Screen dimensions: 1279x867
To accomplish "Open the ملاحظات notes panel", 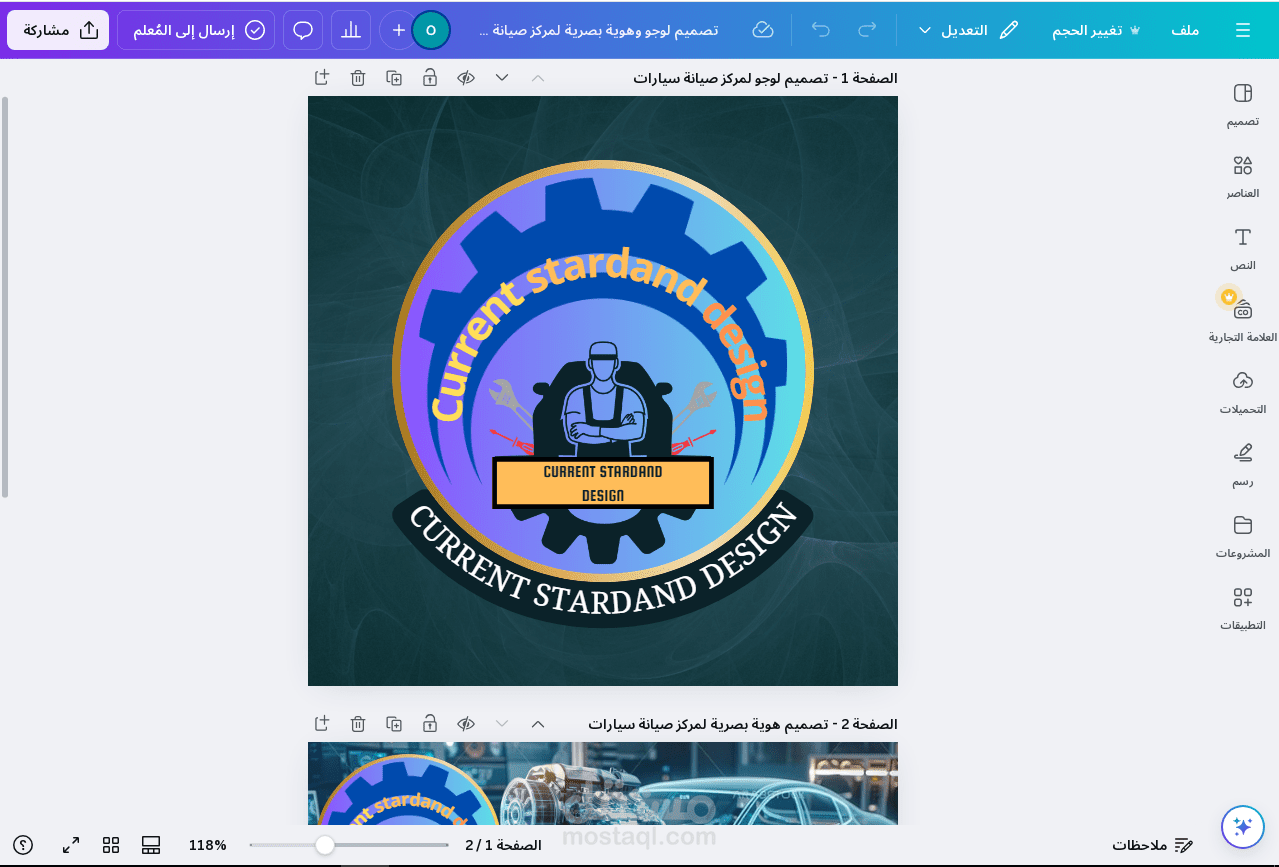I will coord(1153,845).
